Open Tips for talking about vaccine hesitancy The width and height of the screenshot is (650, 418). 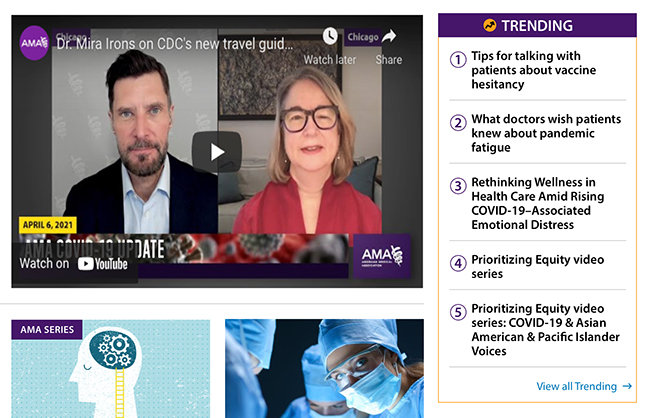click(534, 70)
